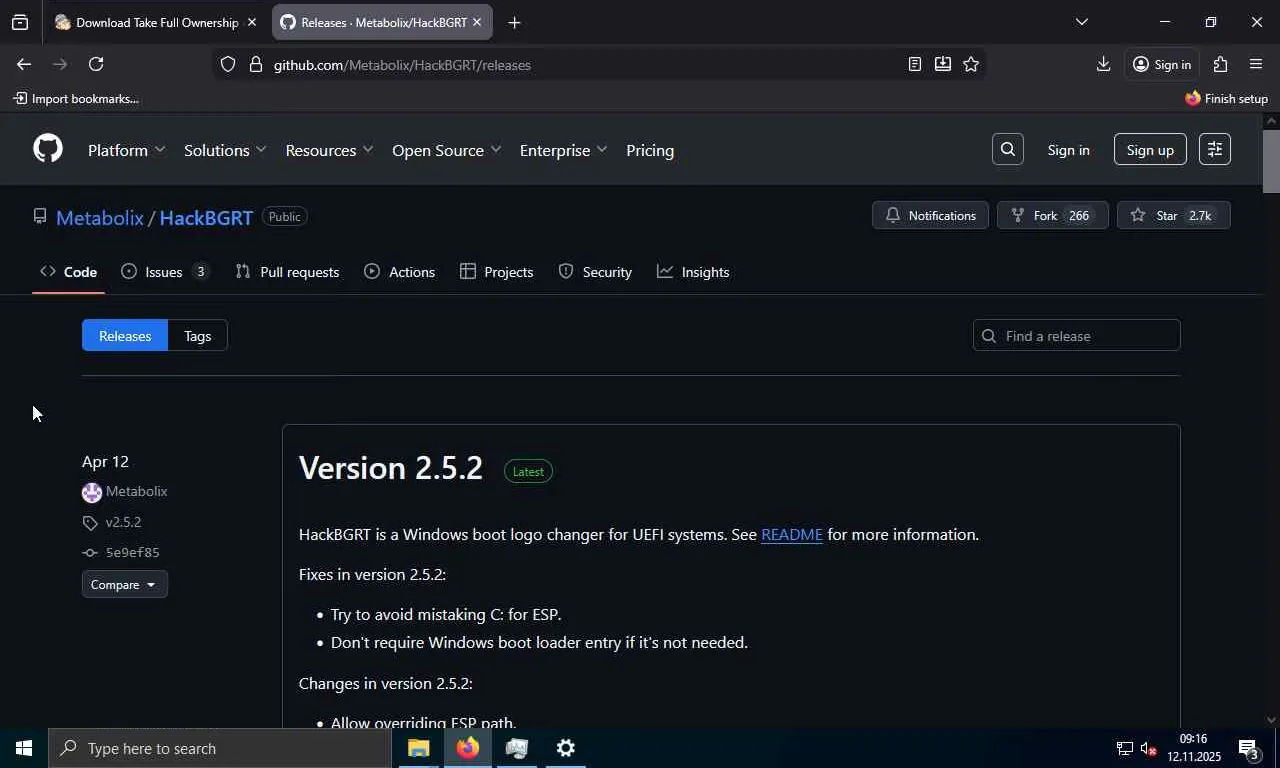
Task: Open appearance settings icon next to Sign up
Action: pyautogui.click(x=1215, y=149)
